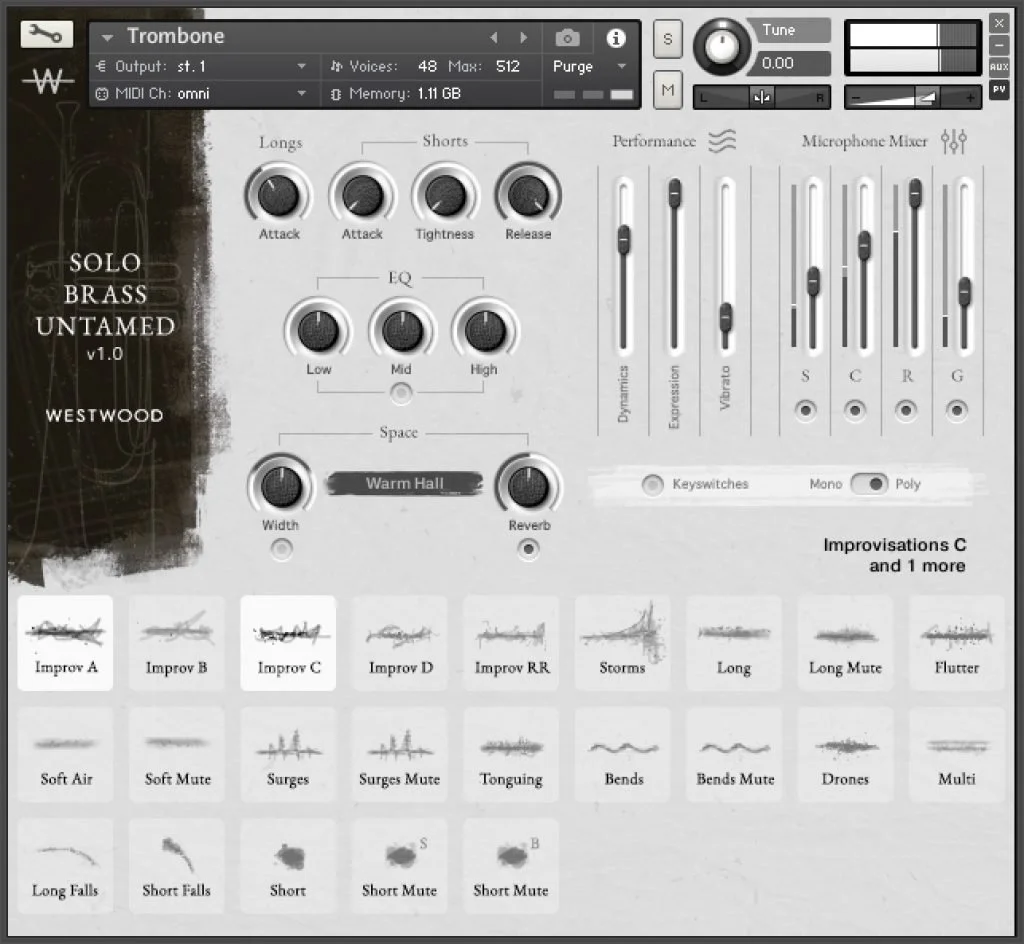This screenshot has height=944, width=1024.
Task: Click the Westwood W logo
Action: click(x=48, y=82)
